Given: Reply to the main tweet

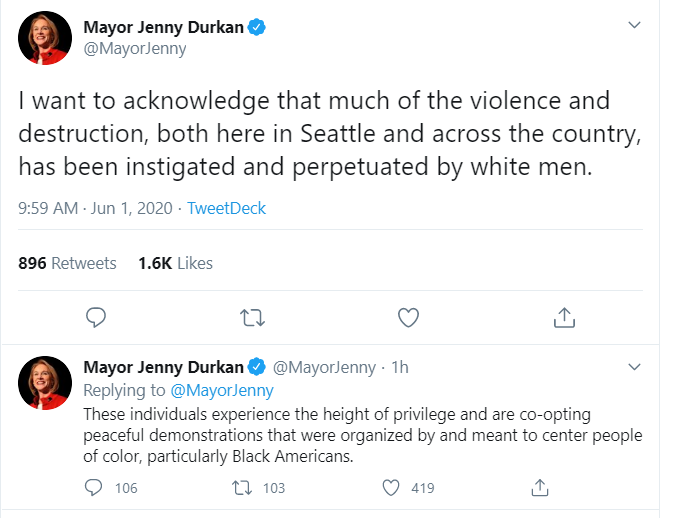Looking at the screenshot, I should pyautogui.click(x=96, y=318).
